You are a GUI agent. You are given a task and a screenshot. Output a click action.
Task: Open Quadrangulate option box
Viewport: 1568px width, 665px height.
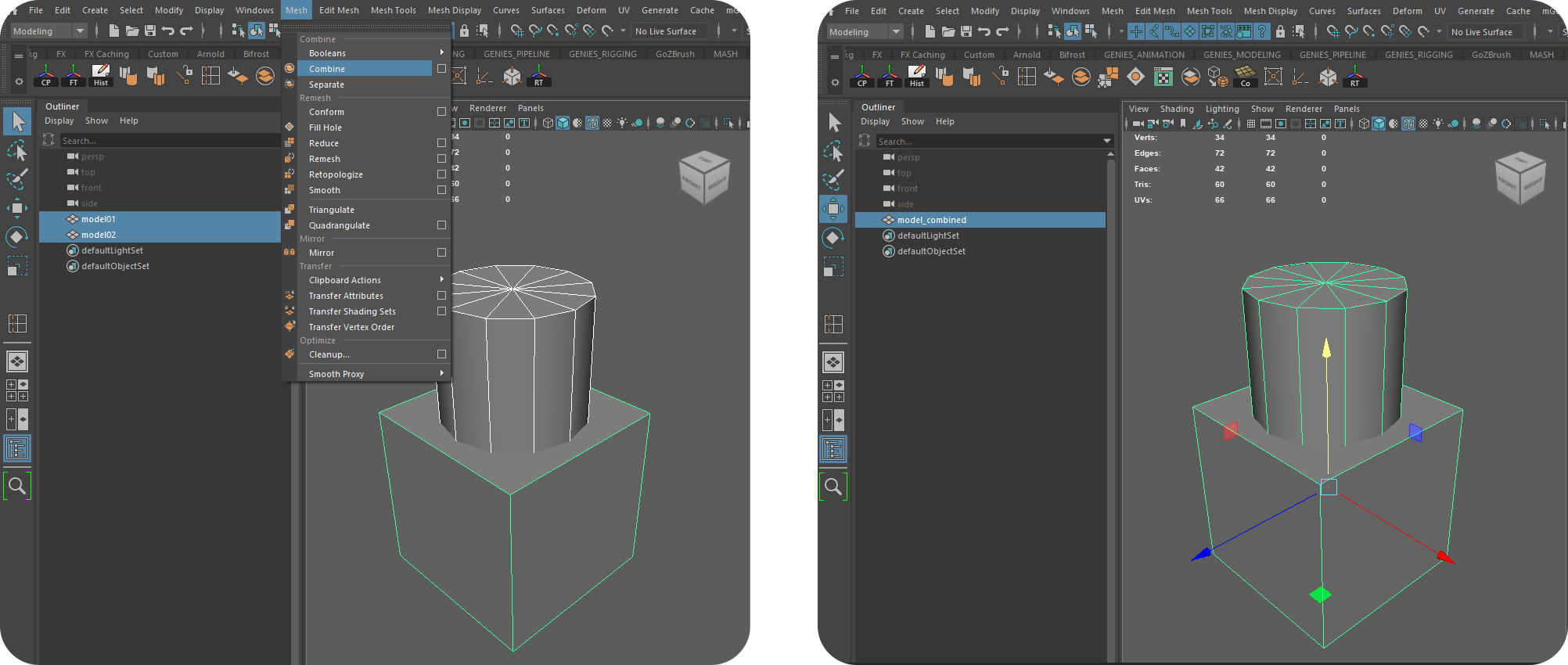click(x=441, y=225)
